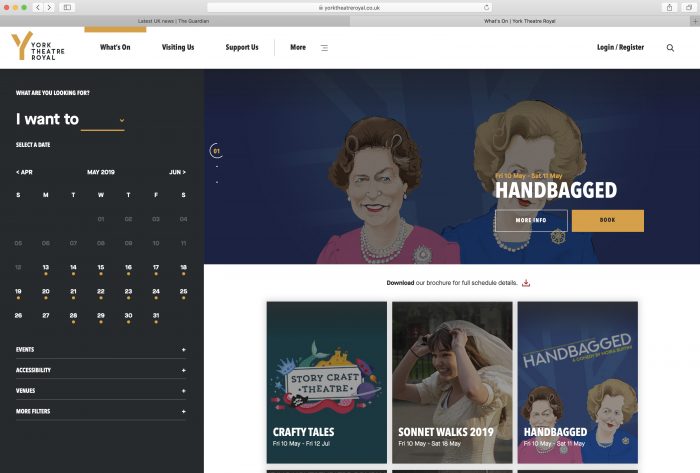Click the brochure download icon
700x473 pixels.
coord(526,283)
